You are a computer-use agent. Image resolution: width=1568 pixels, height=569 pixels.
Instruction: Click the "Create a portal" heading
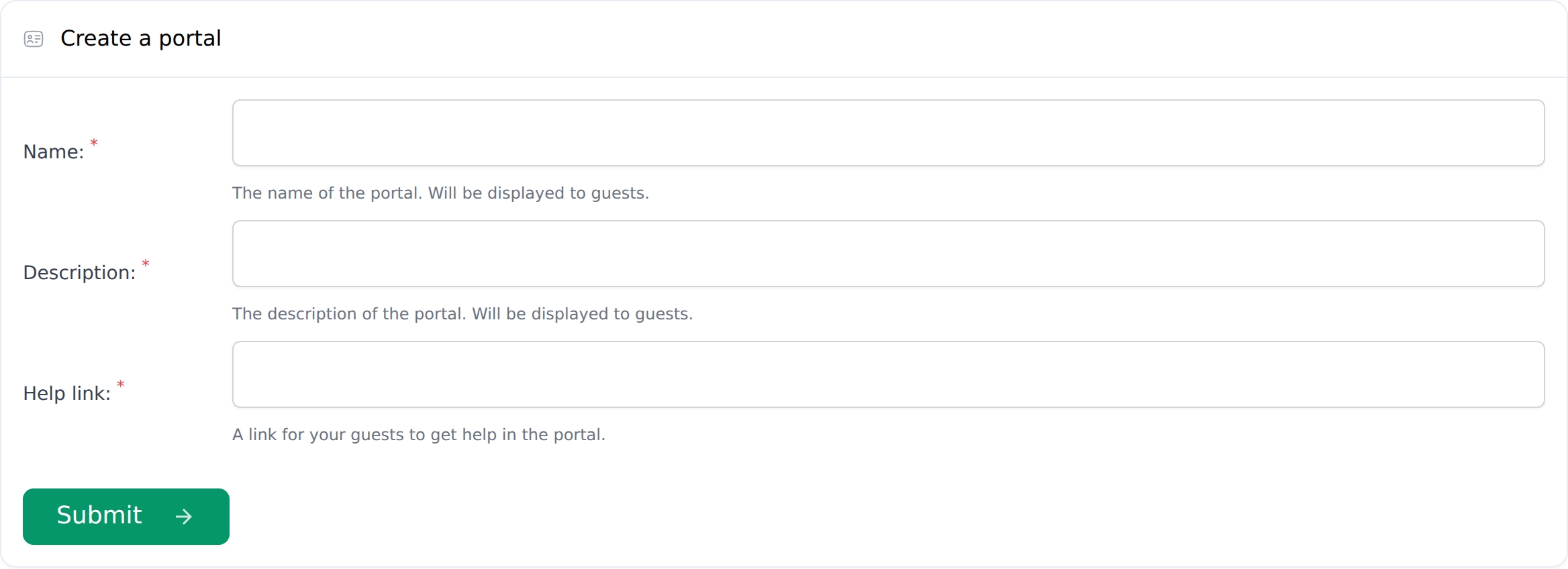click(140, 38)
